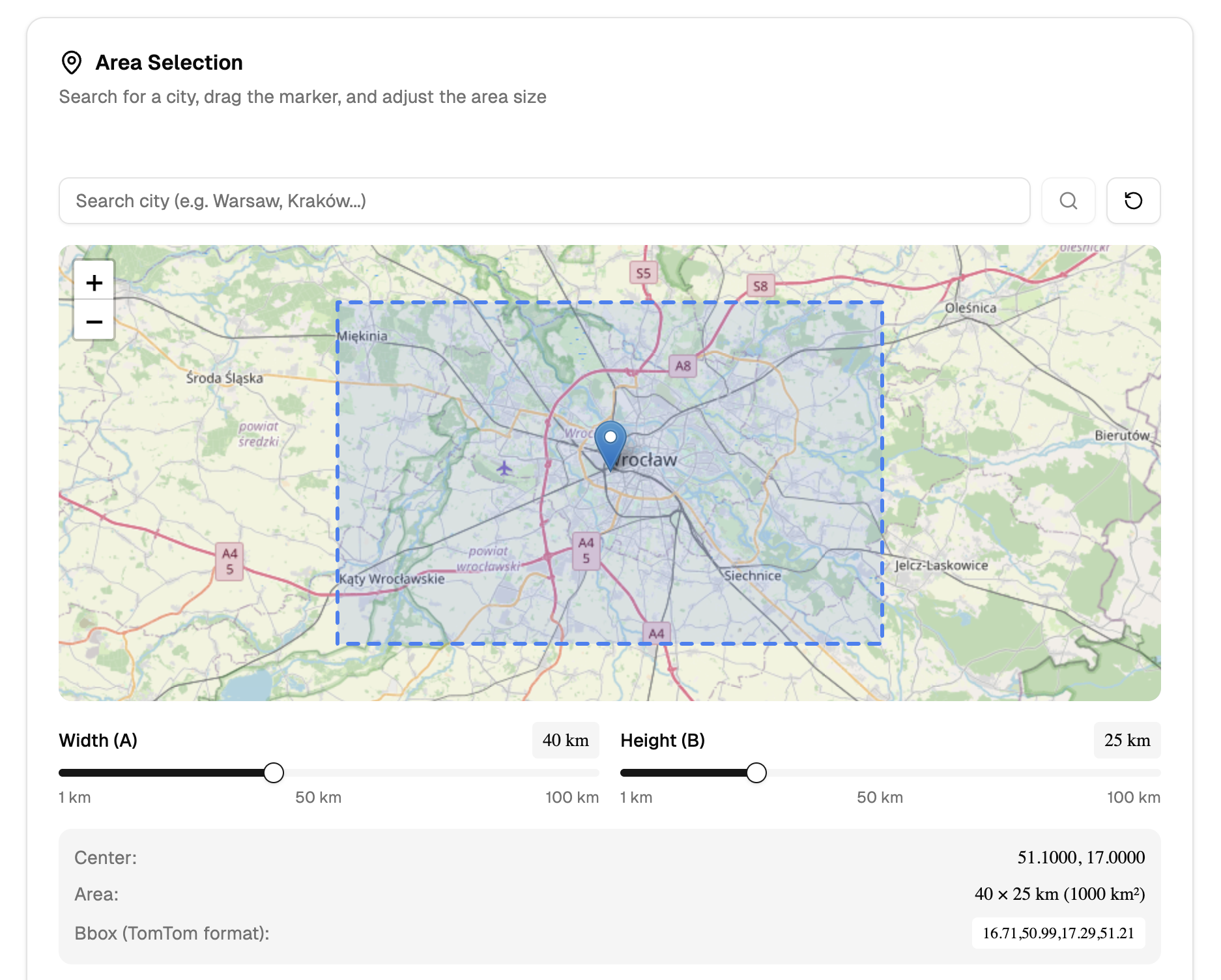Click the reset arrow button
The image size is (1221, 980).
pyautogui.click(x=1133, y=201)
